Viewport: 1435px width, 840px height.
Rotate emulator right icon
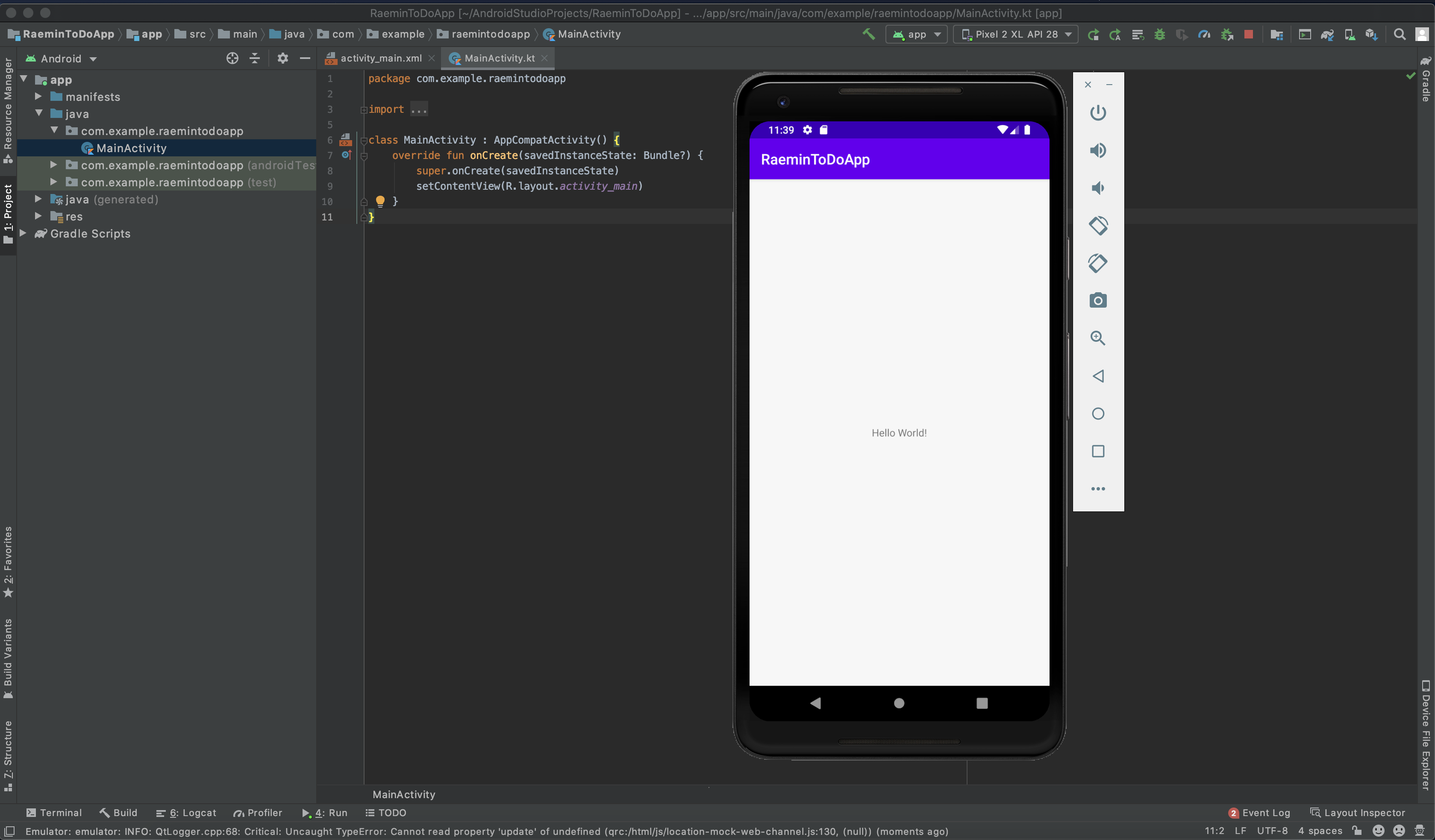click(x=1098, y=263)
